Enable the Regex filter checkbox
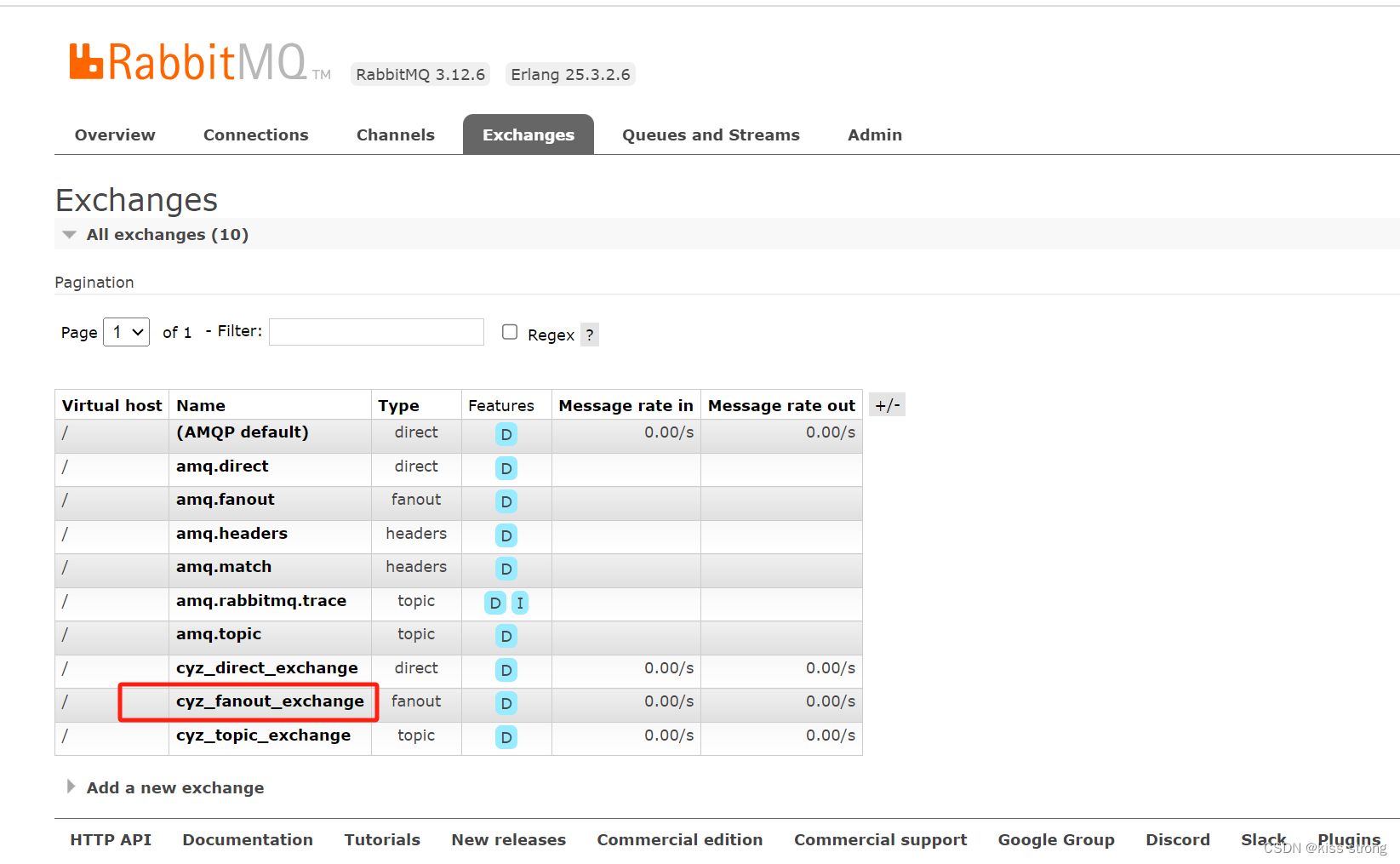The width and height of the screenshot is (1400, 864). point(510,332)
